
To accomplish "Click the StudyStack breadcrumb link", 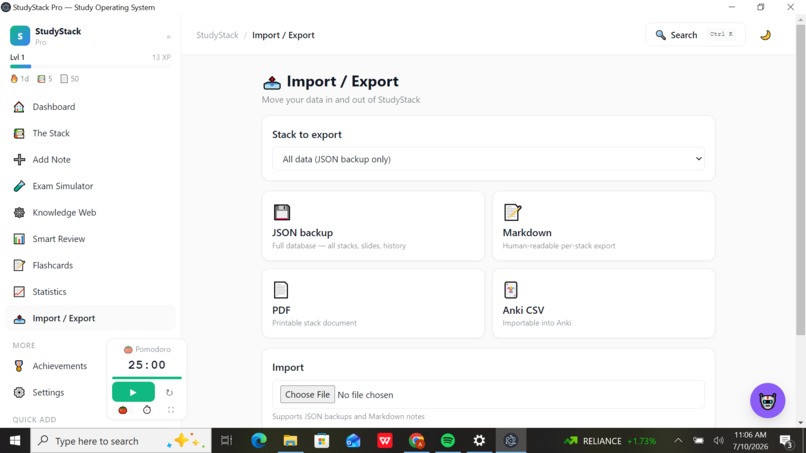I will click(217, 35).
